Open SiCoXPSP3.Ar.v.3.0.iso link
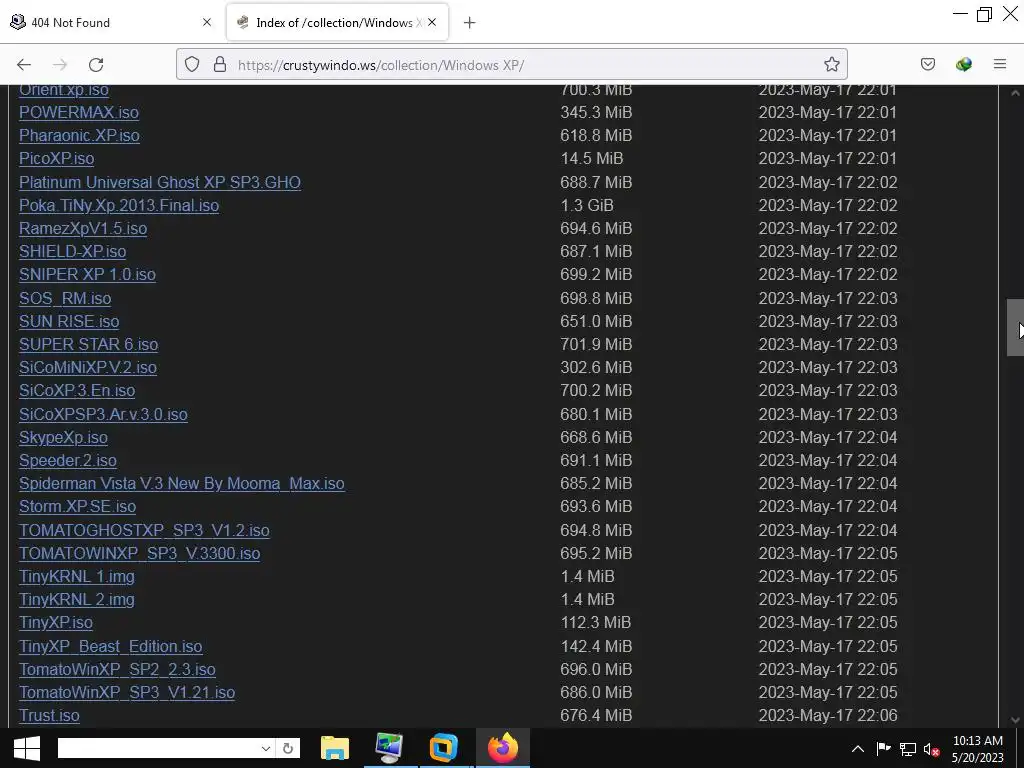The image size is (1024, 768). click(x=103, y=414)
